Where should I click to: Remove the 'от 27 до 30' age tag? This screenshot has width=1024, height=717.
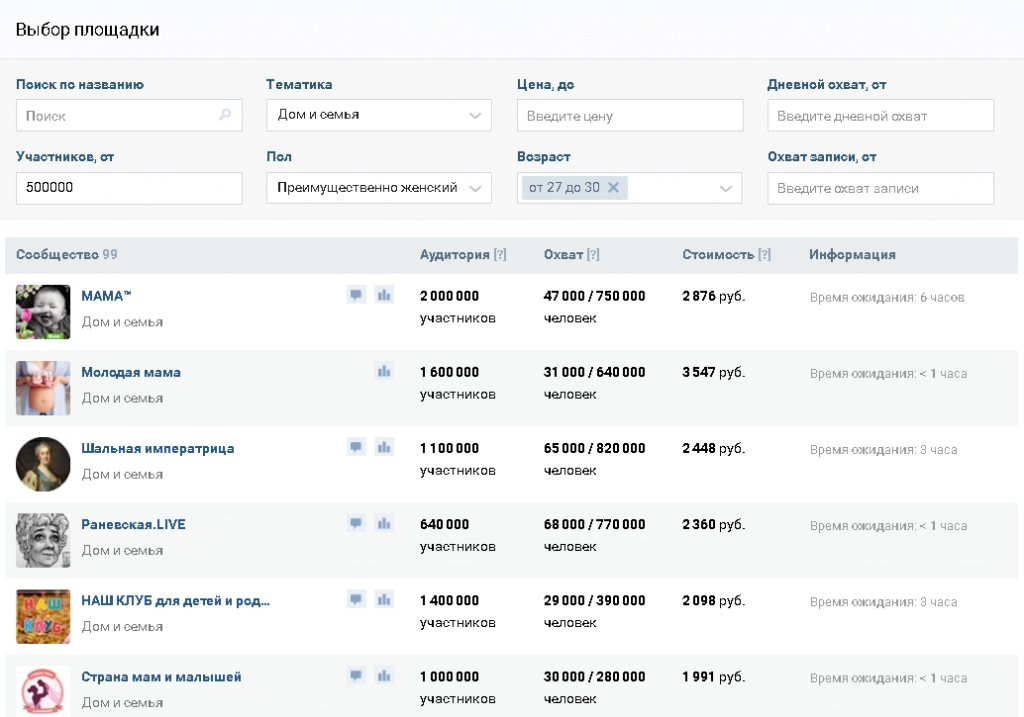pyautogui.click(x=613, y=187)
